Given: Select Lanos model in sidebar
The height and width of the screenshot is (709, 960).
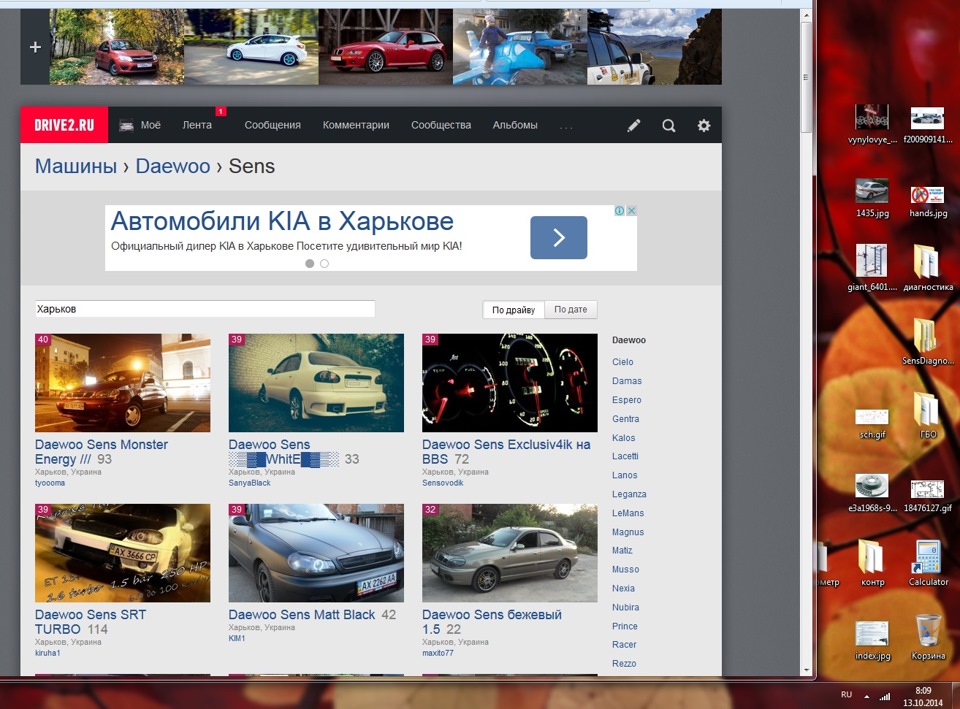Looking at the screenshot, I should [624, 475].
